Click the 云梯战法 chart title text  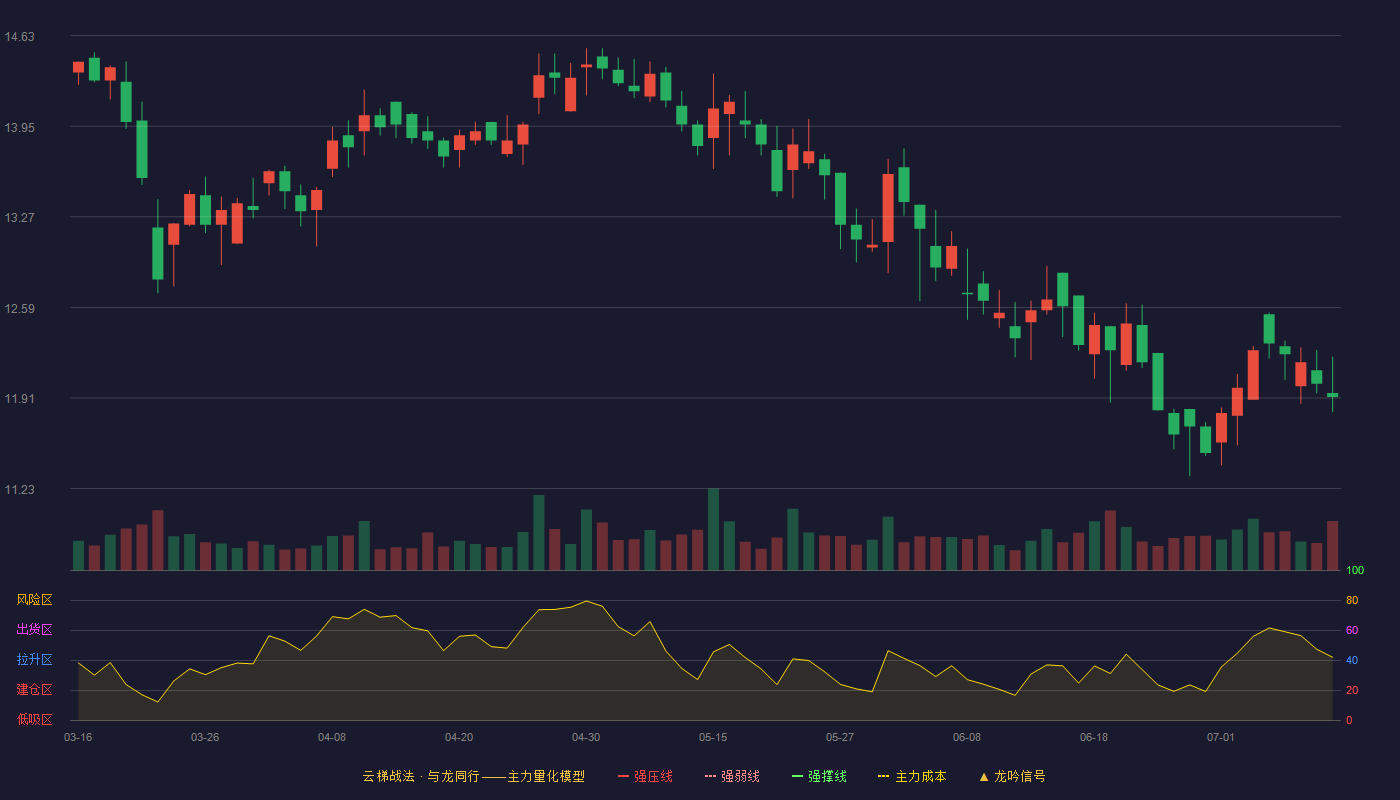point(388,776)
